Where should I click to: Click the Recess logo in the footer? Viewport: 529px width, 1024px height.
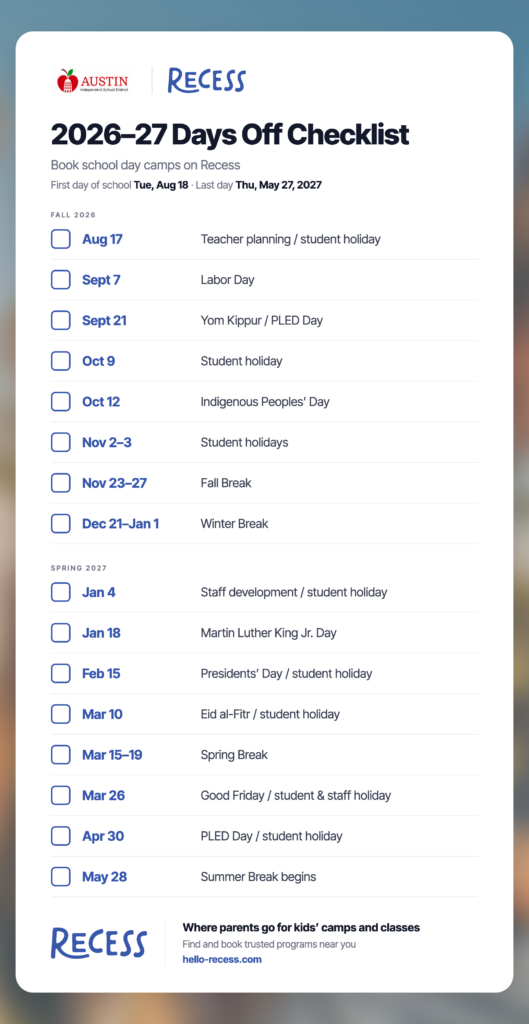coord(99,942)
